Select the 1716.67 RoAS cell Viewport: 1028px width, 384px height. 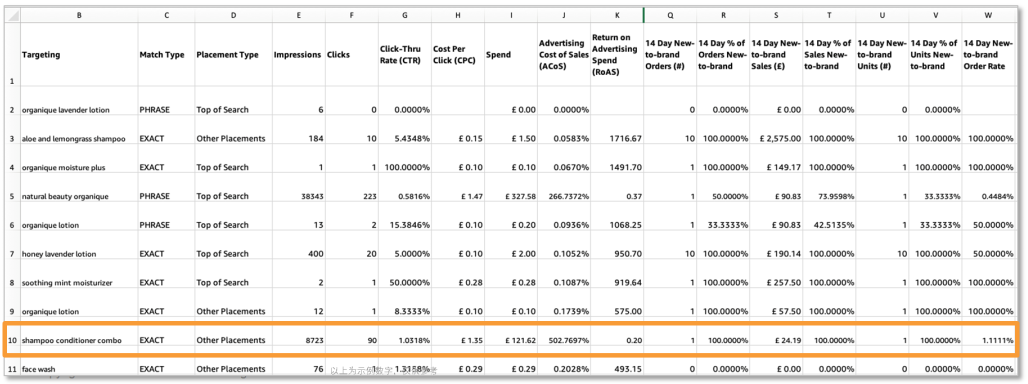[616, 138]
